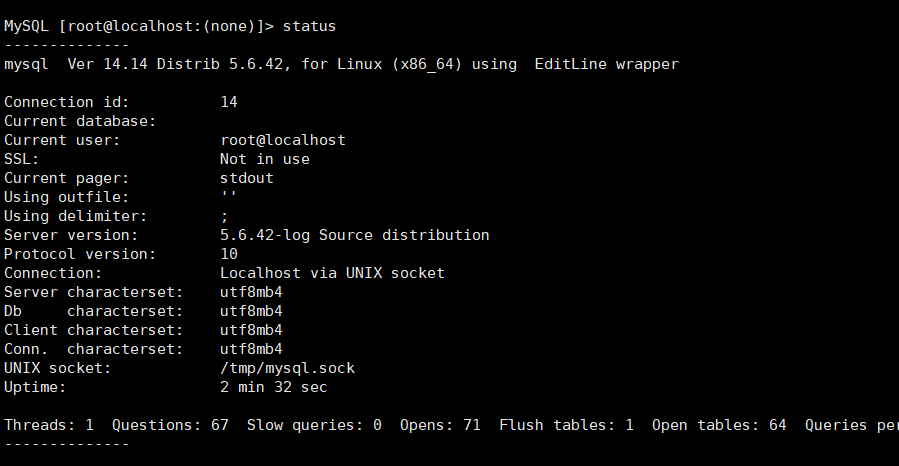Click 'Slow queries: 0' in the statistics line
899x466 pixels.
click(314, 425)
